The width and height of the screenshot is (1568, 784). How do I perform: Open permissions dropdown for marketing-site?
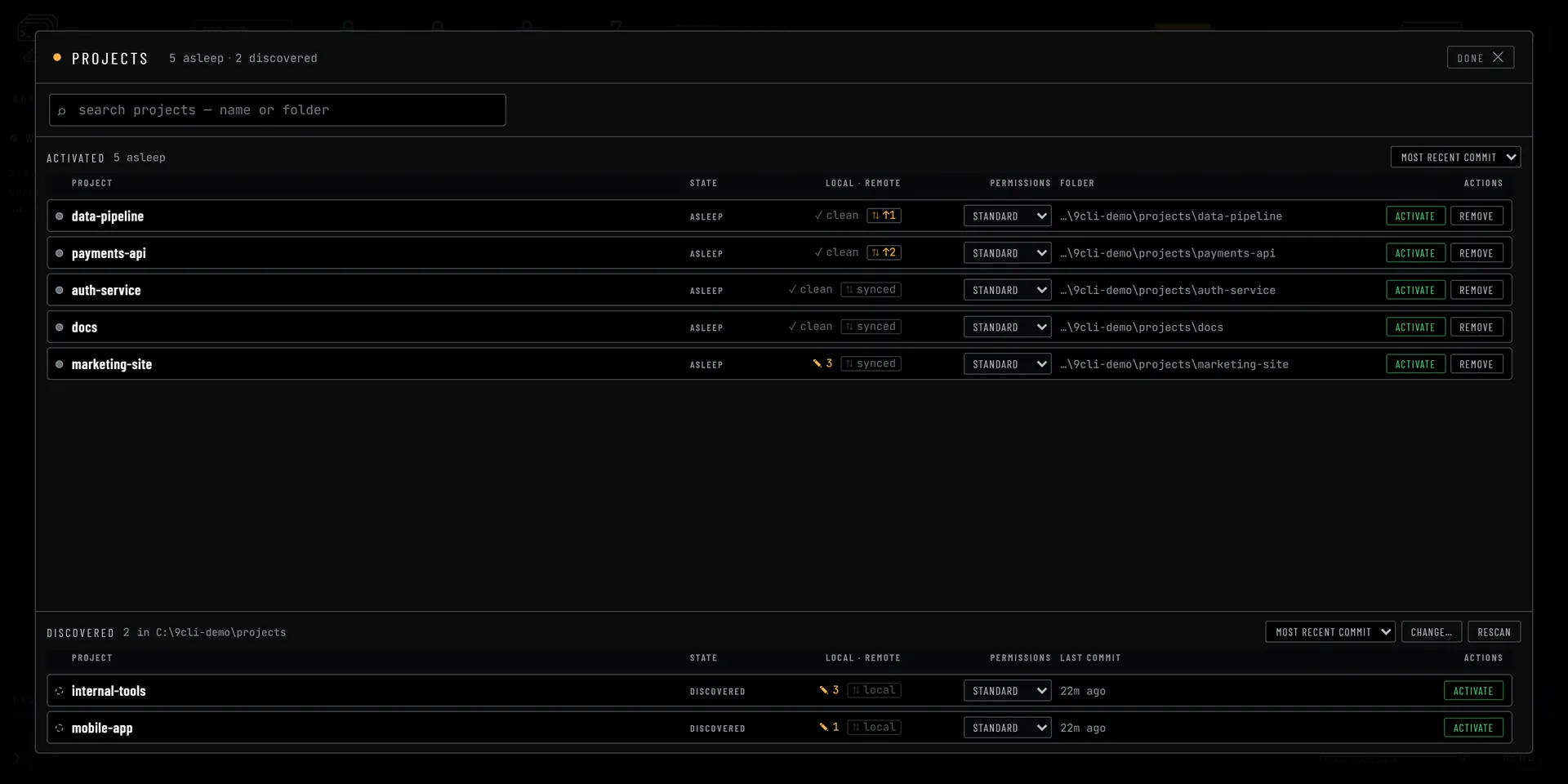pyautogui.click(x=1007, y=364)
